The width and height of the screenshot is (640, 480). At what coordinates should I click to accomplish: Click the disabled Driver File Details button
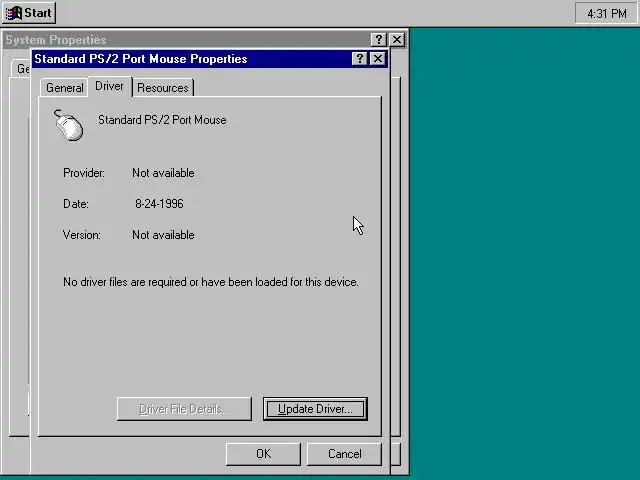point(184,409)
